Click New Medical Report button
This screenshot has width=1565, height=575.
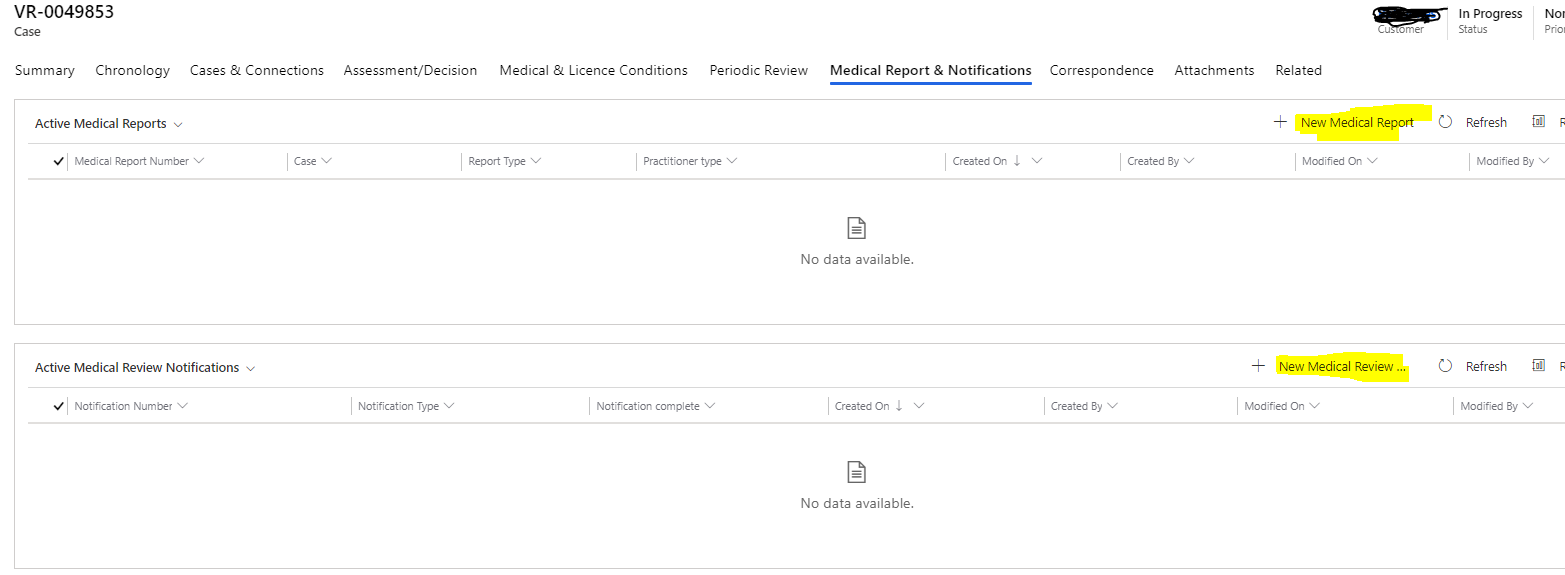(x=1357, y=122)
